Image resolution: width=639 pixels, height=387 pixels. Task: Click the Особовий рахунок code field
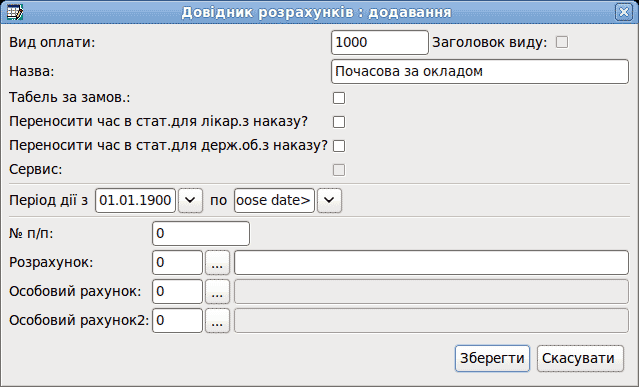pos(177,292)
